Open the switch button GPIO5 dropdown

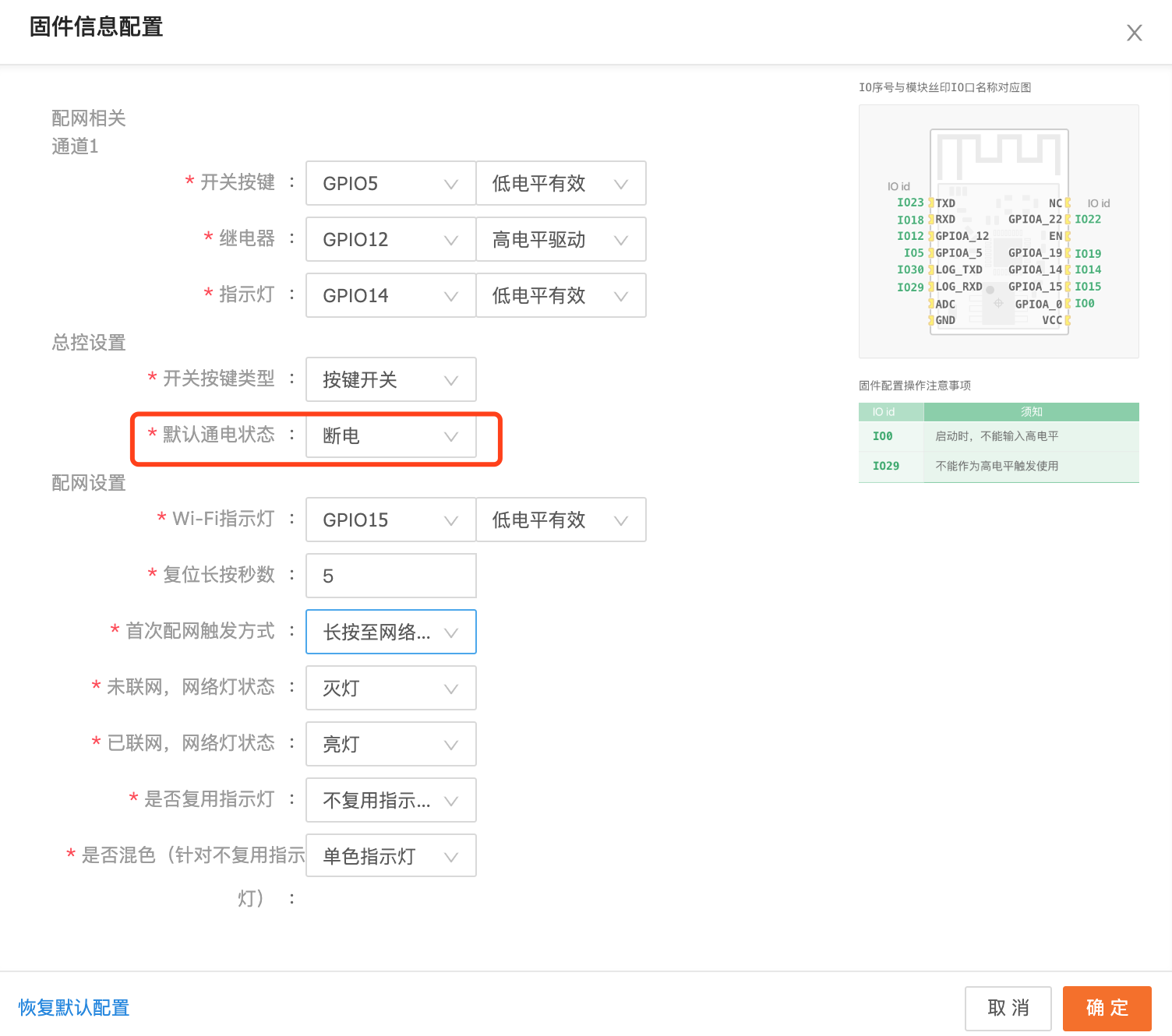pos(390,184)
